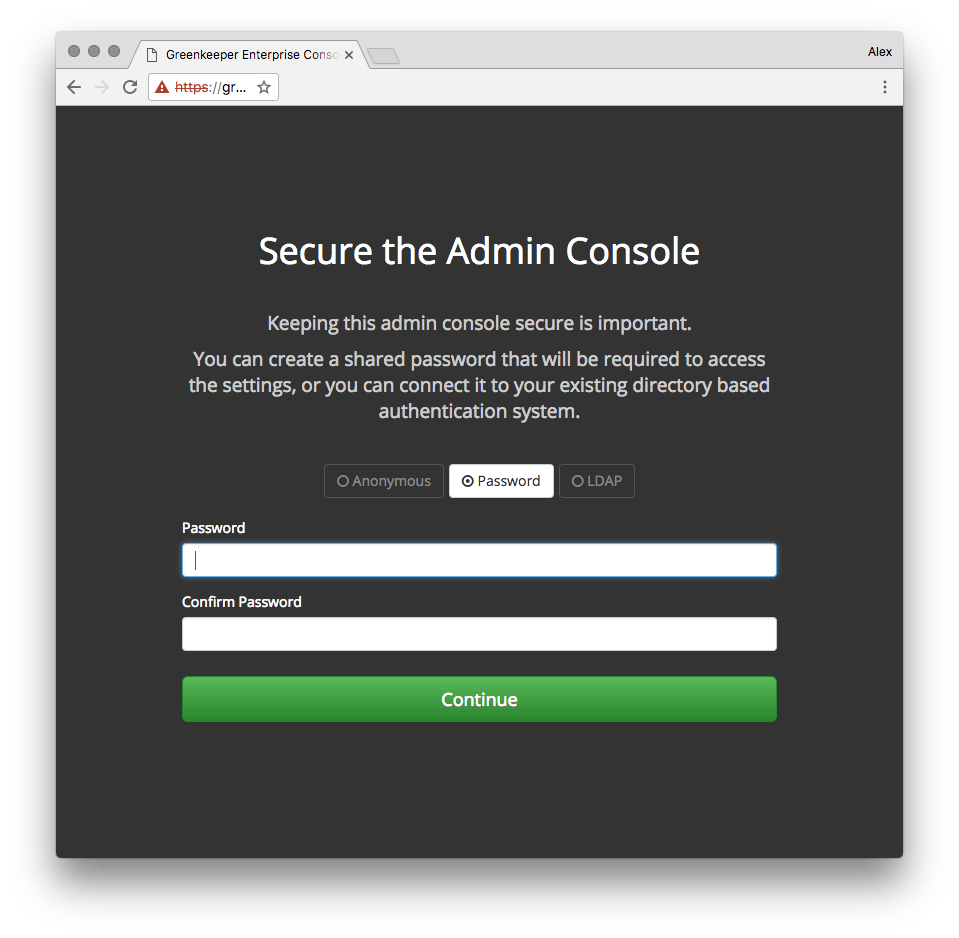Click the address bar URL text
The width and height of the screenshot is (959, 938).
tap(211, 87)
